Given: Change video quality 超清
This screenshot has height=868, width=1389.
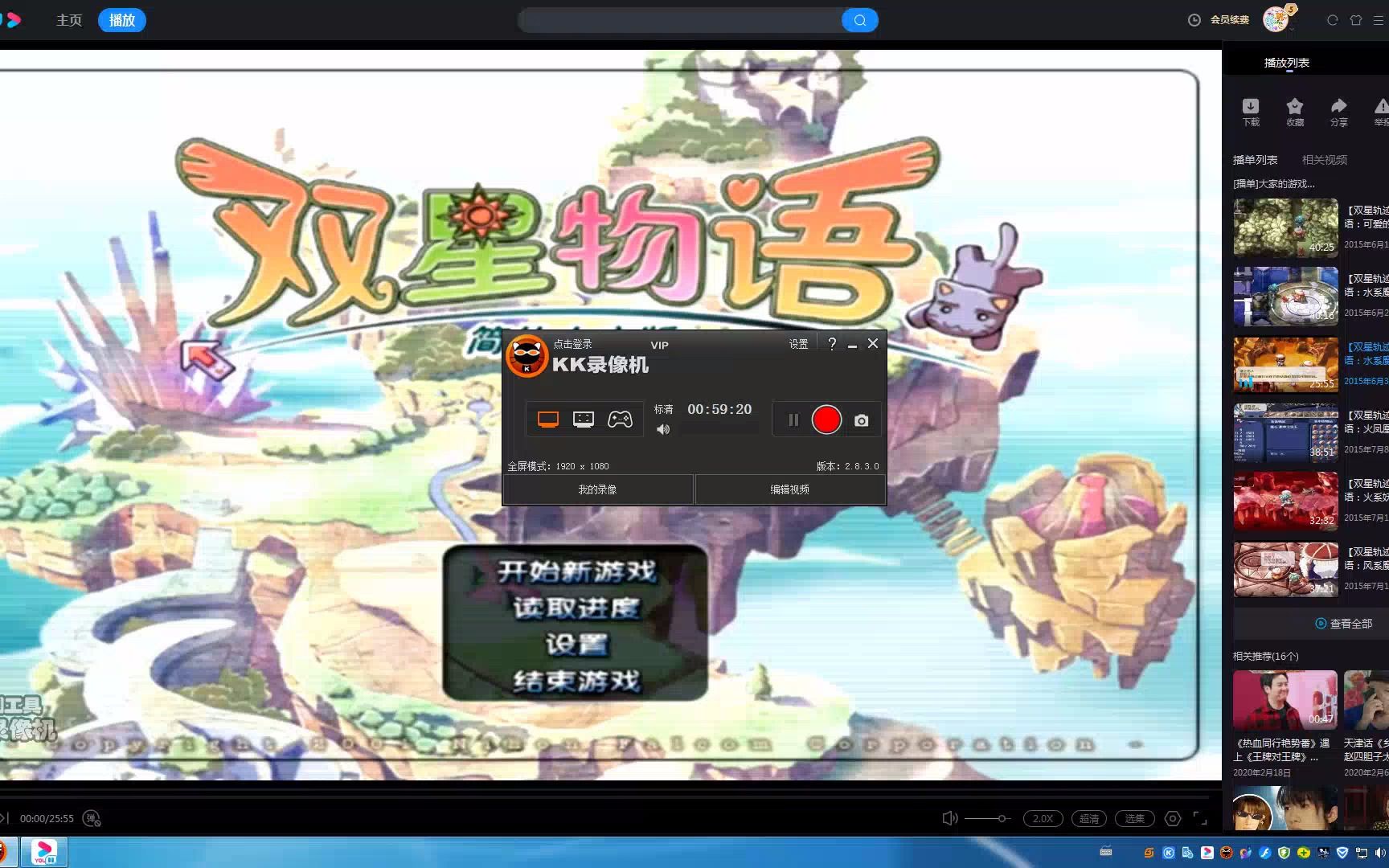Looking at the screenshot, I should pyautogui.click(x=1089, y=818).
